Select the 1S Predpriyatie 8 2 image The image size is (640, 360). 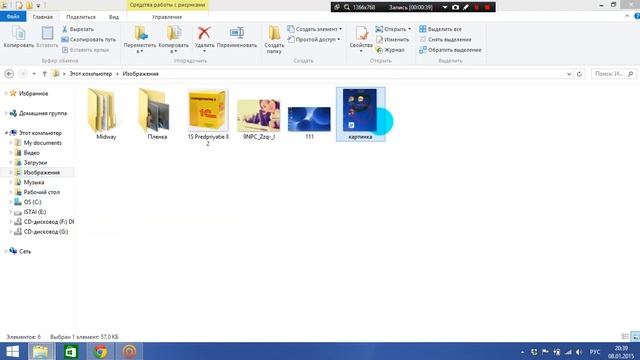pos(208,118)
